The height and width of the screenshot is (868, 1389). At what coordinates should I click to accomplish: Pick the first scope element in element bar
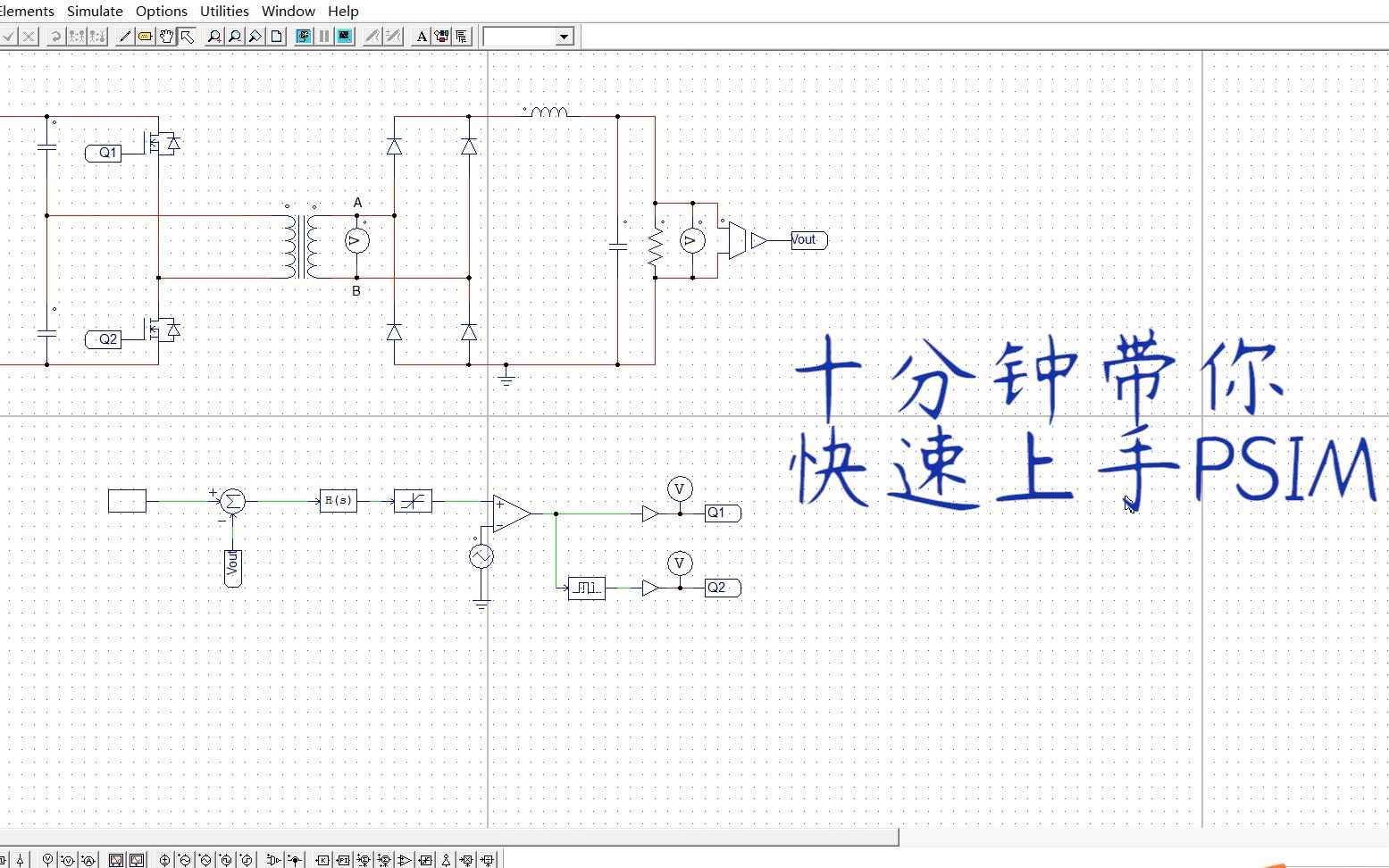pos(116,860)
